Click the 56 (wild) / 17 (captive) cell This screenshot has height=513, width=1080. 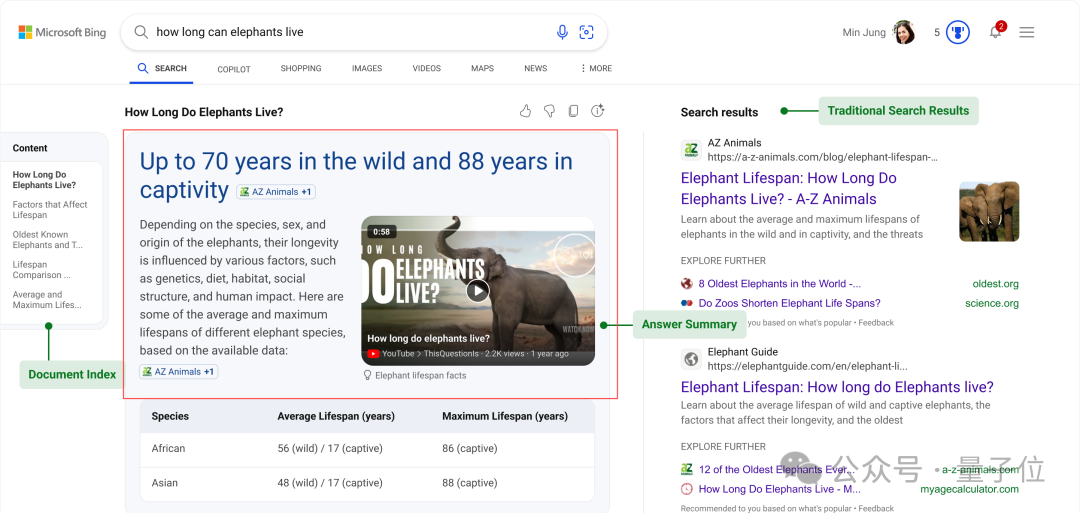[x=330, y=448]
